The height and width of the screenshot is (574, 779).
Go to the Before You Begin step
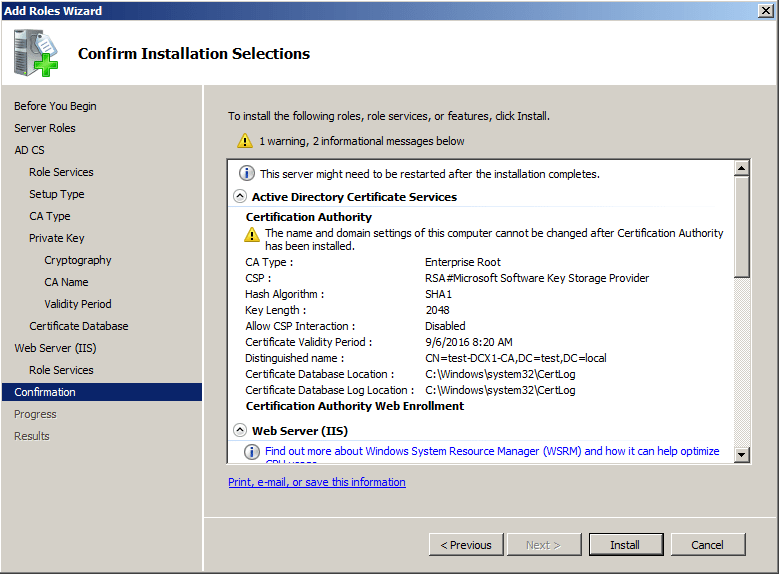[x=55, y=106]
